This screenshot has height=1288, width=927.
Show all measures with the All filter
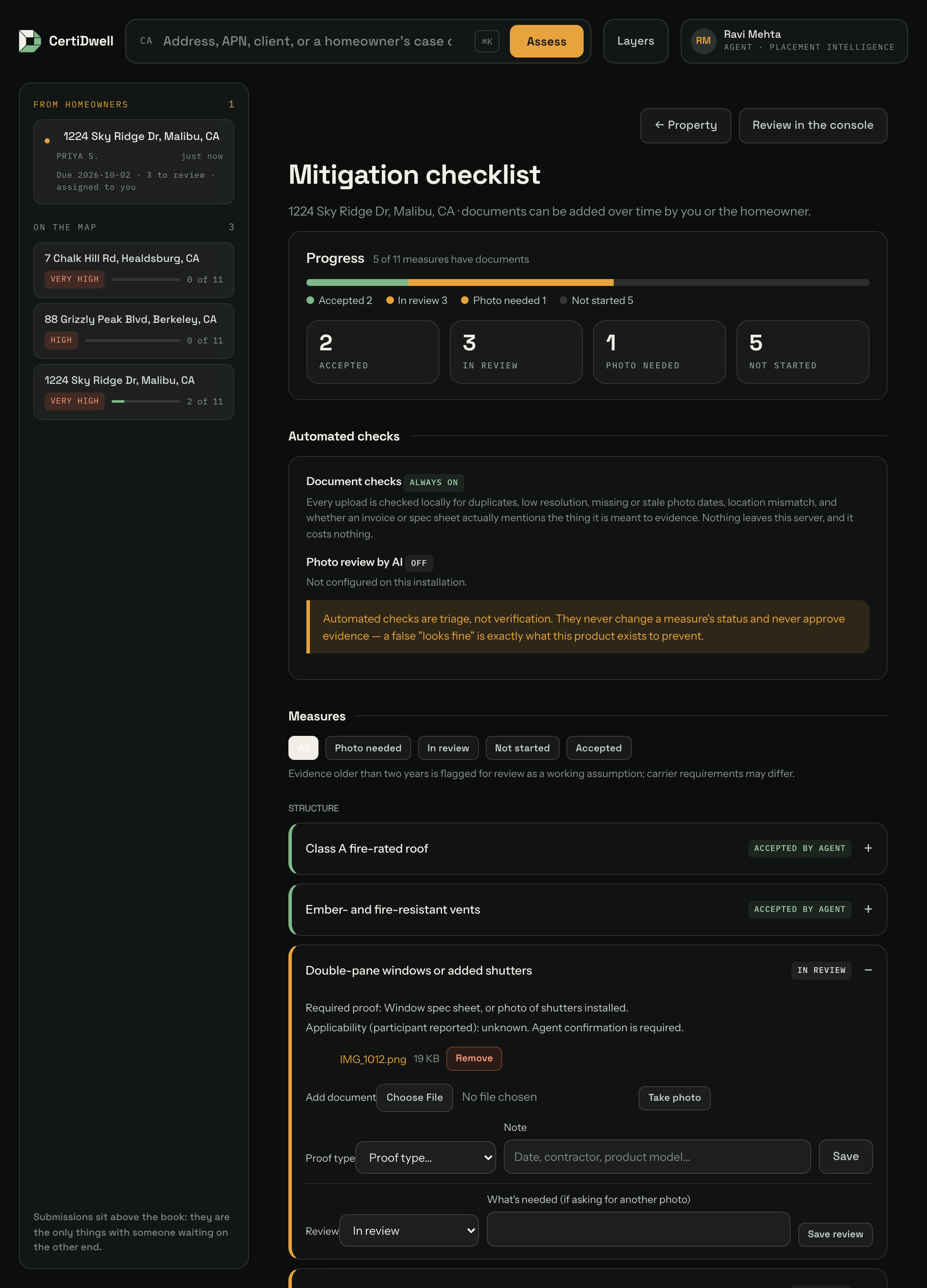303,748
